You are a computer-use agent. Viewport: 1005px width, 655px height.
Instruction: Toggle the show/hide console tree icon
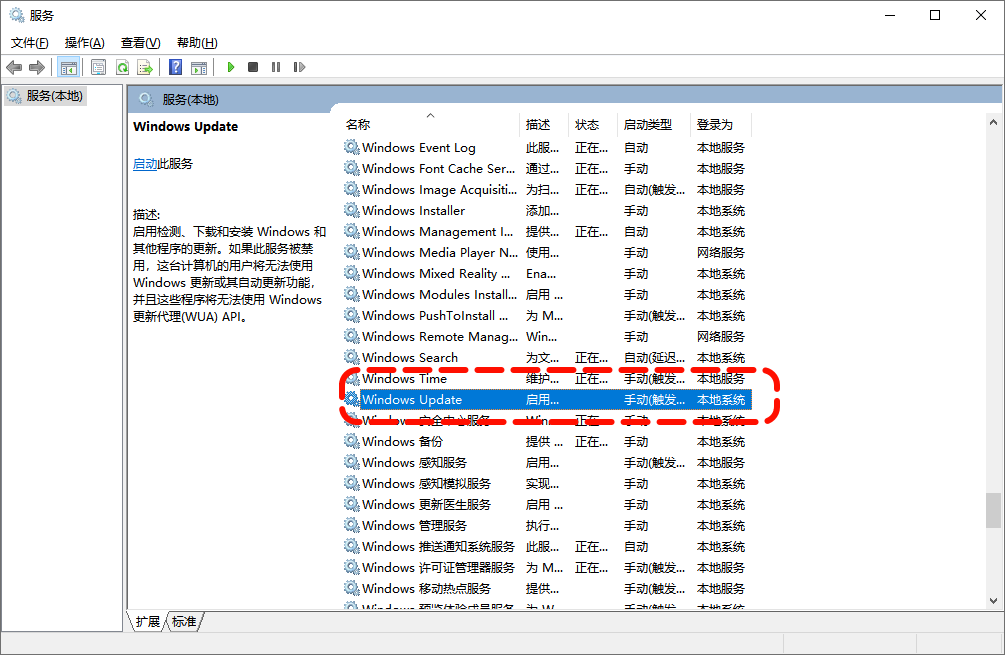pos(69,67)
